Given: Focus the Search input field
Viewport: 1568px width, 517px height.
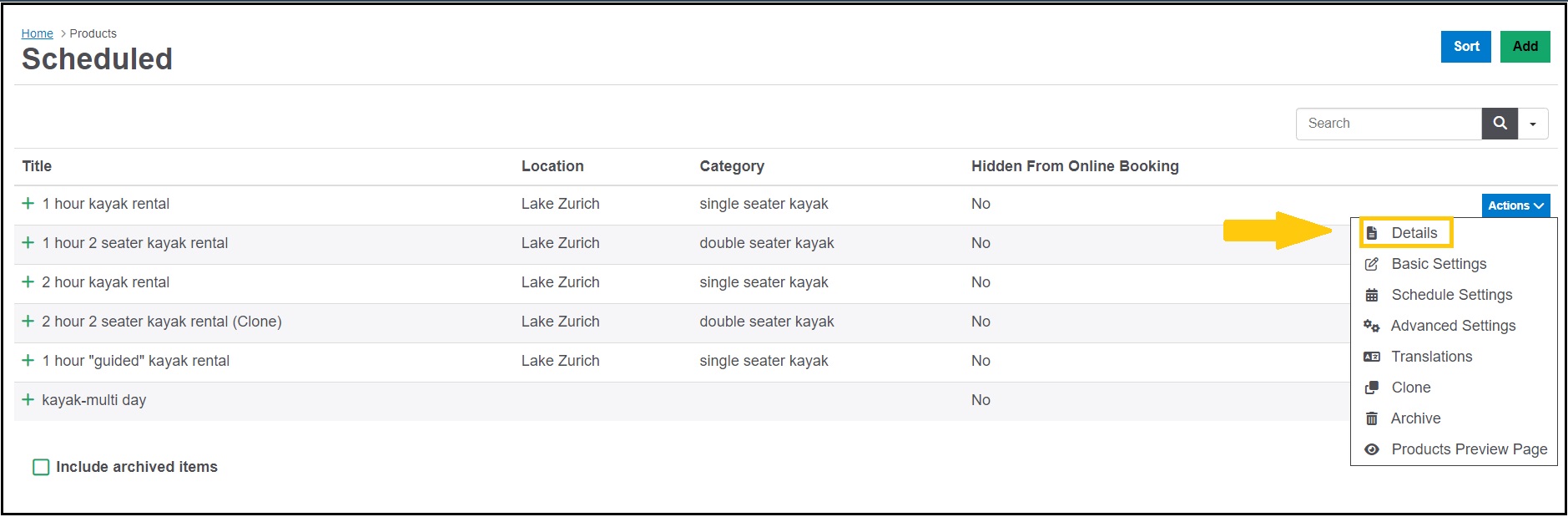Looking at the screenshot, I should [1389, 124].
